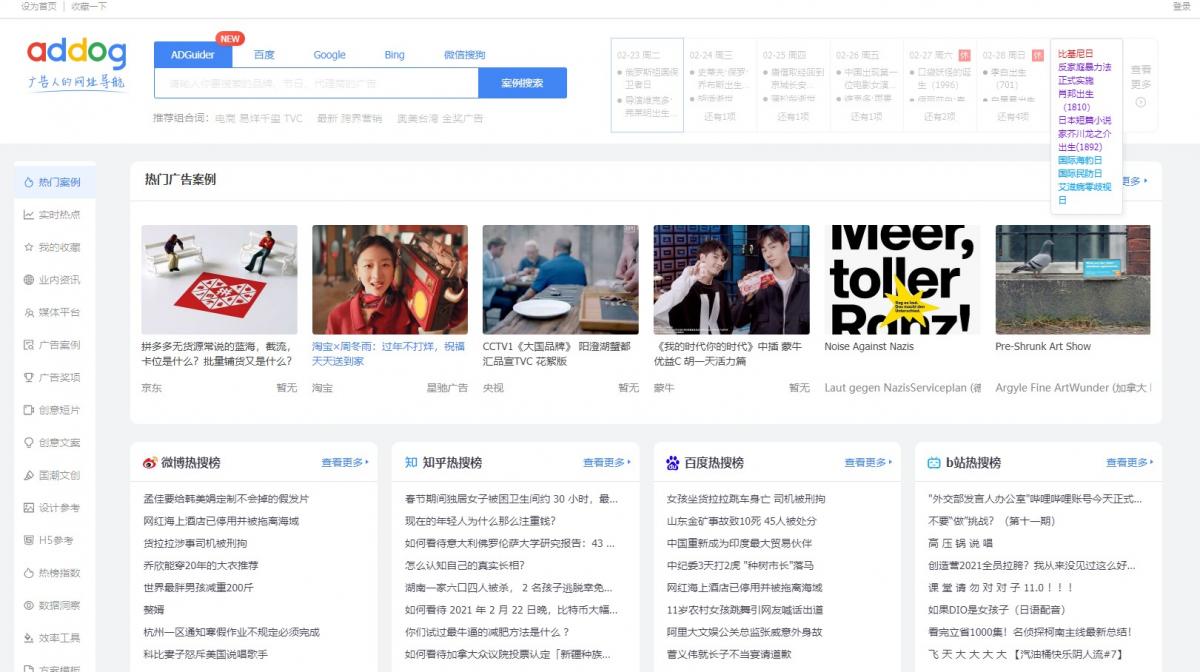The image size is (1200, 672).
Task: Open 实时热点 chart icon in sidebar
Action: pyautogui.click(x=29, y=215)
